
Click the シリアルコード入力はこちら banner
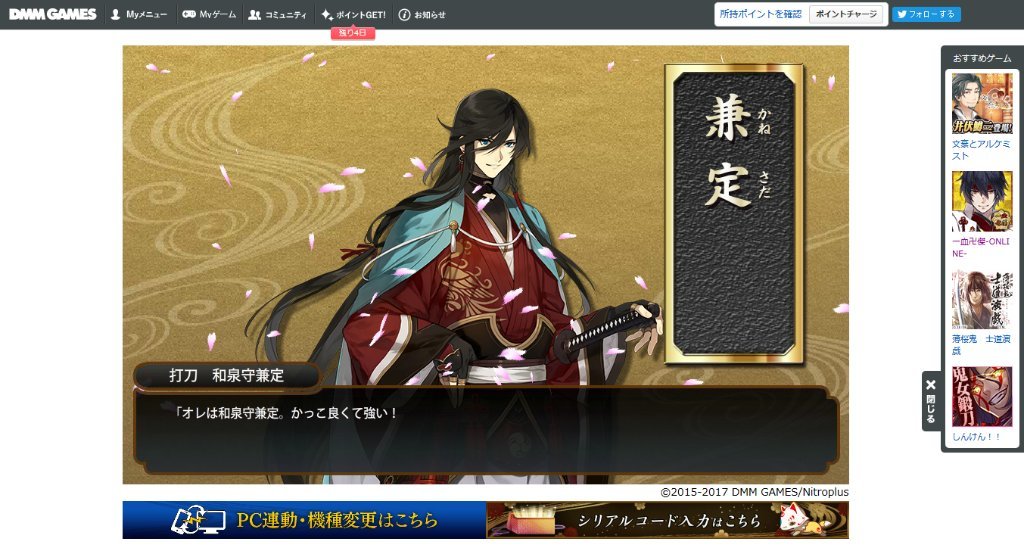(x=667, y=520)
